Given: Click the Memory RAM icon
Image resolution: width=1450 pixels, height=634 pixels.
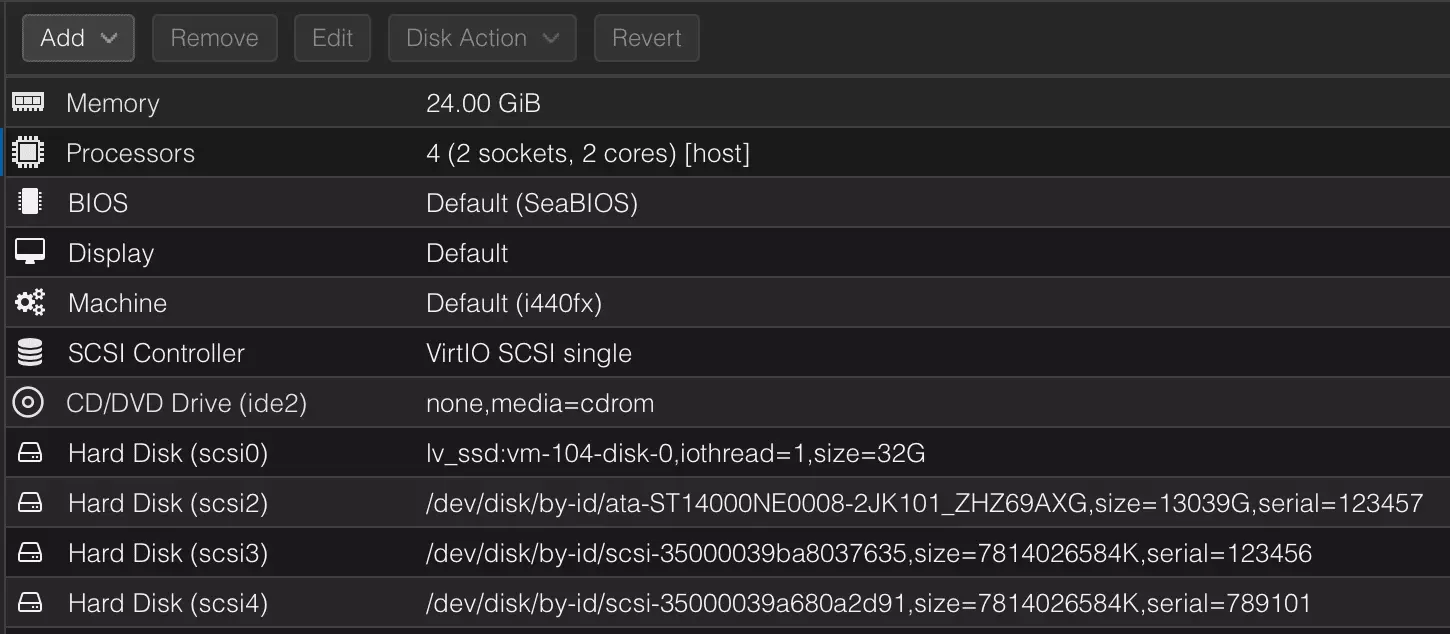Looking at the screenshot, I should pyautogui.click(x=28, y=103).
